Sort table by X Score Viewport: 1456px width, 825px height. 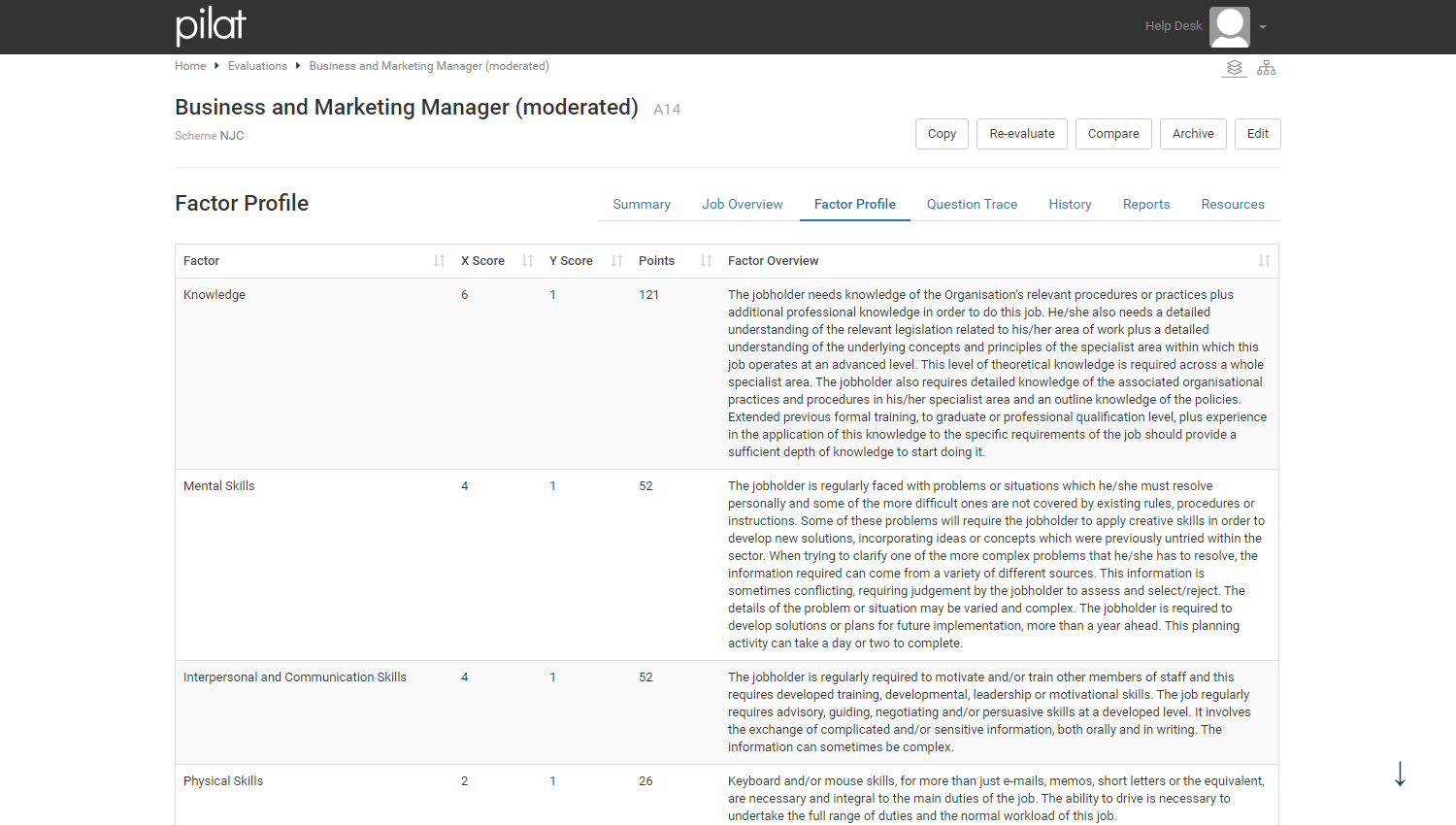[x=528, y=261]
